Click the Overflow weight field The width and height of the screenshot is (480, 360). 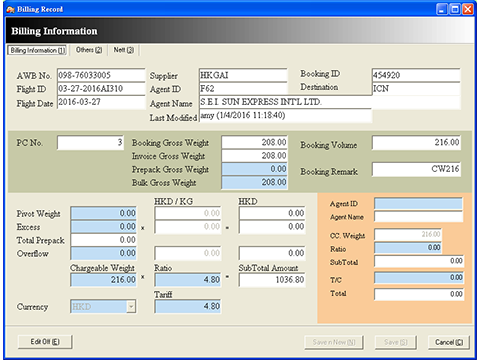pos(103,253)
